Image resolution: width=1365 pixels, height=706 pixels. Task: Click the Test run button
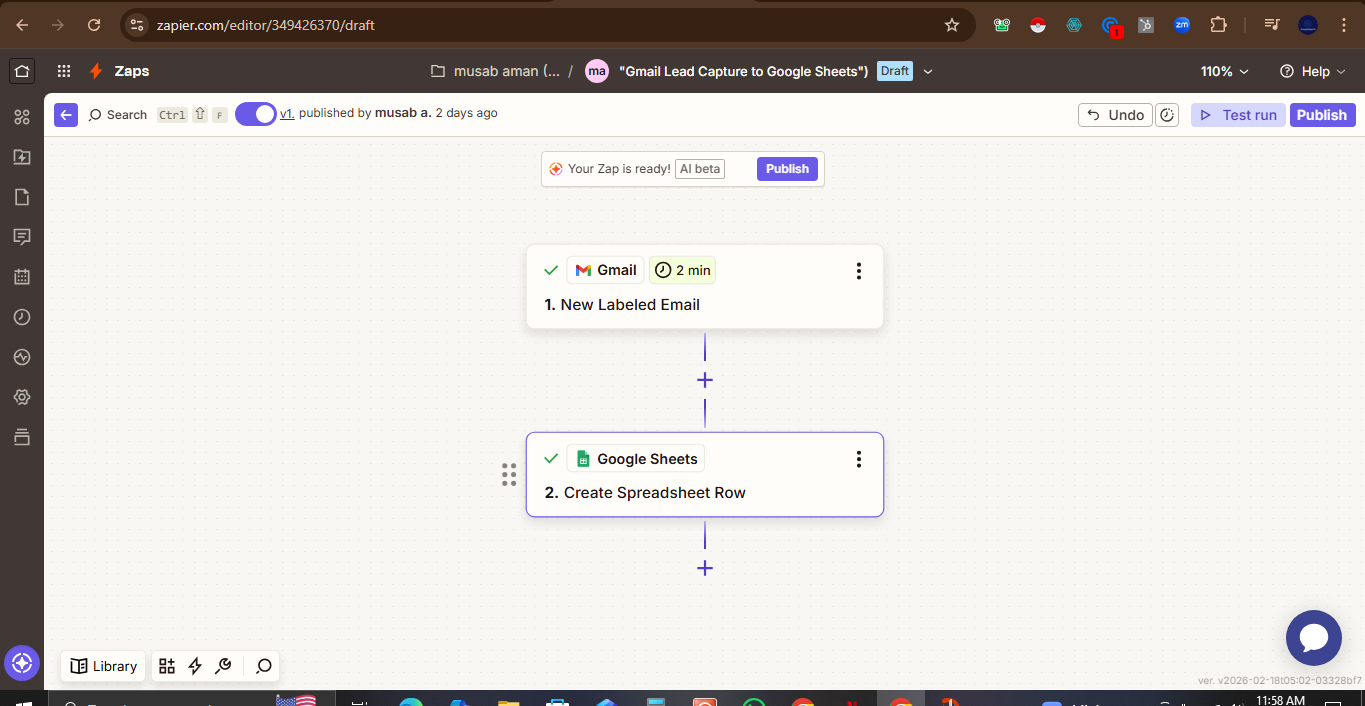point(1238,115)
